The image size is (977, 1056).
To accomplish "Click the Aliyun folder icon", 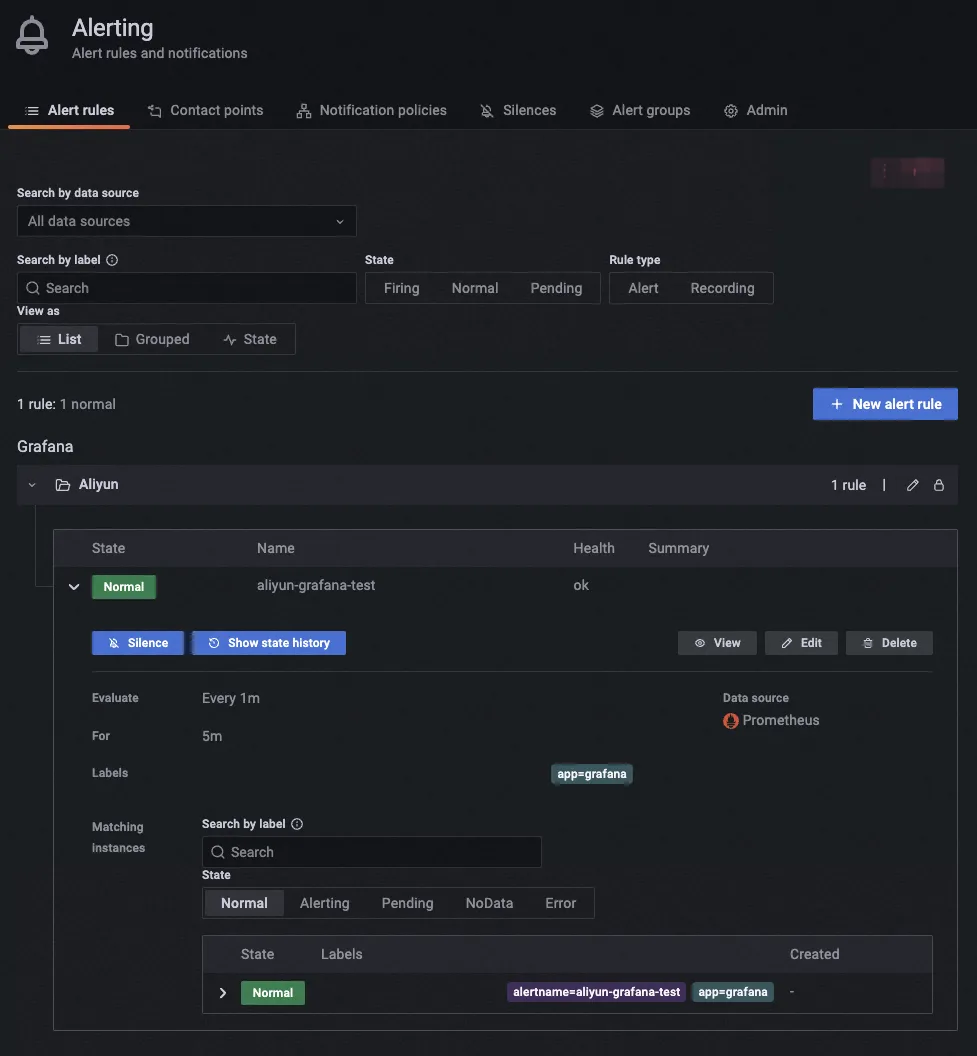I will pos(62,485).
